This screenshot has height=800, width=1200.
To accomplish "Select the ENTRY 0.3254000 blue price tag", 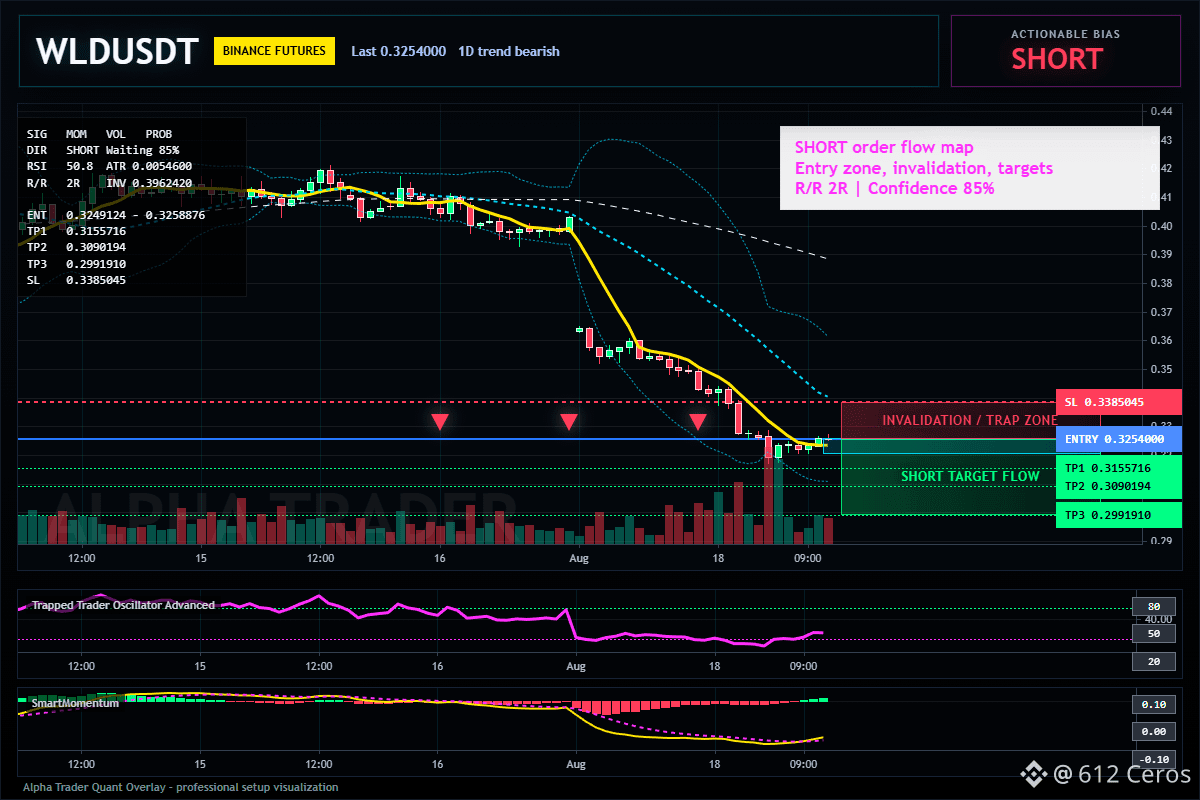I will point(1118,439).
